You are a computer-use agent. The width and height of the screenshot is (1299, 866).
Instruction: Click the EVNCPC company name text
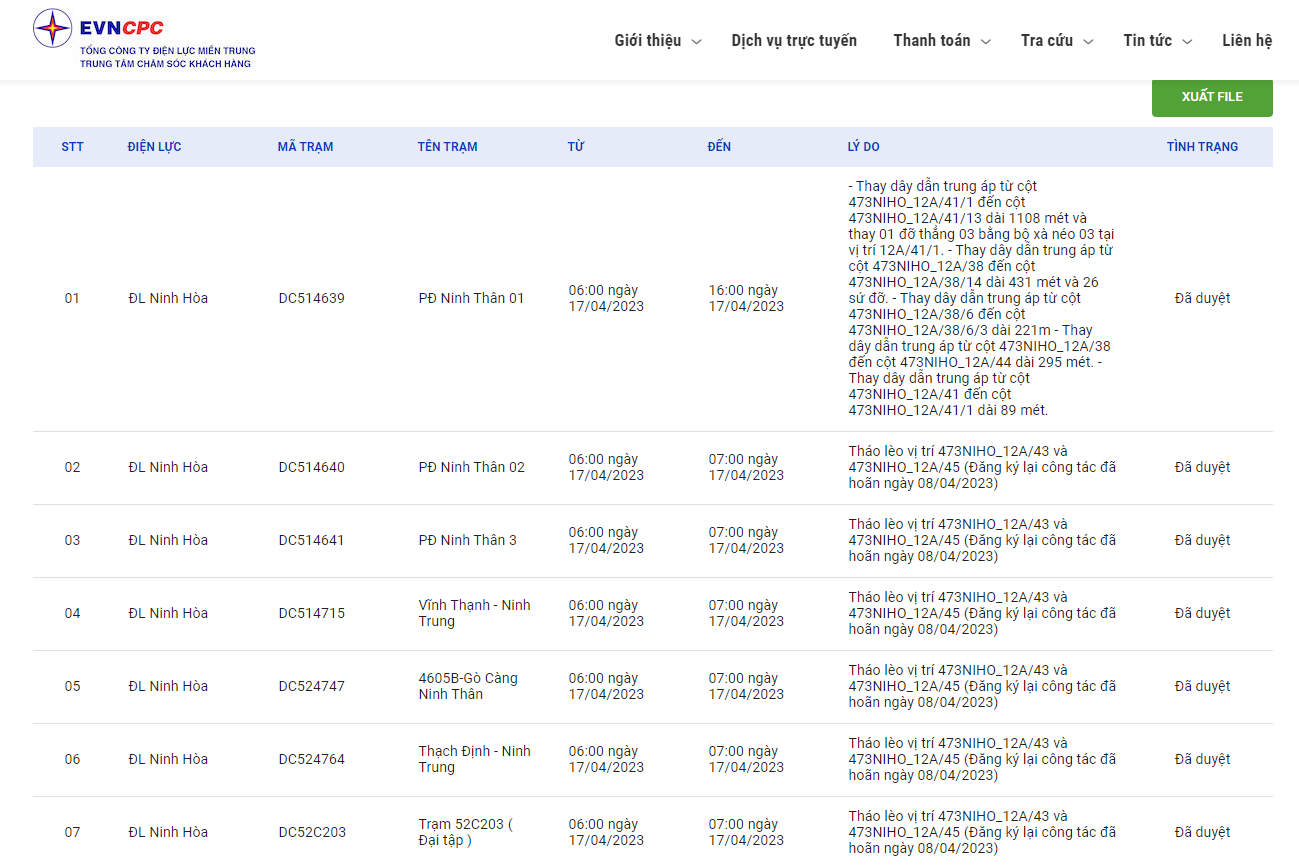[122, 28]
